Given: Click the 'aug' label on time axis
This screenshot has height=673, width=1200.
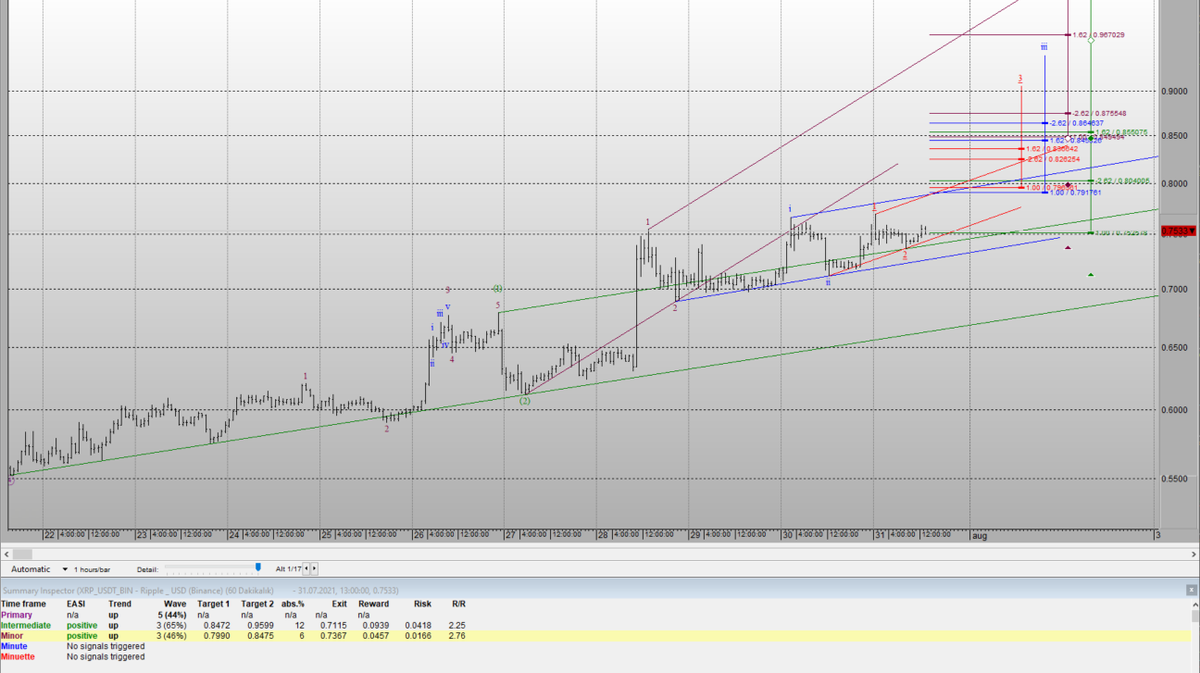Looking at the screenshot, I should 980,536.
